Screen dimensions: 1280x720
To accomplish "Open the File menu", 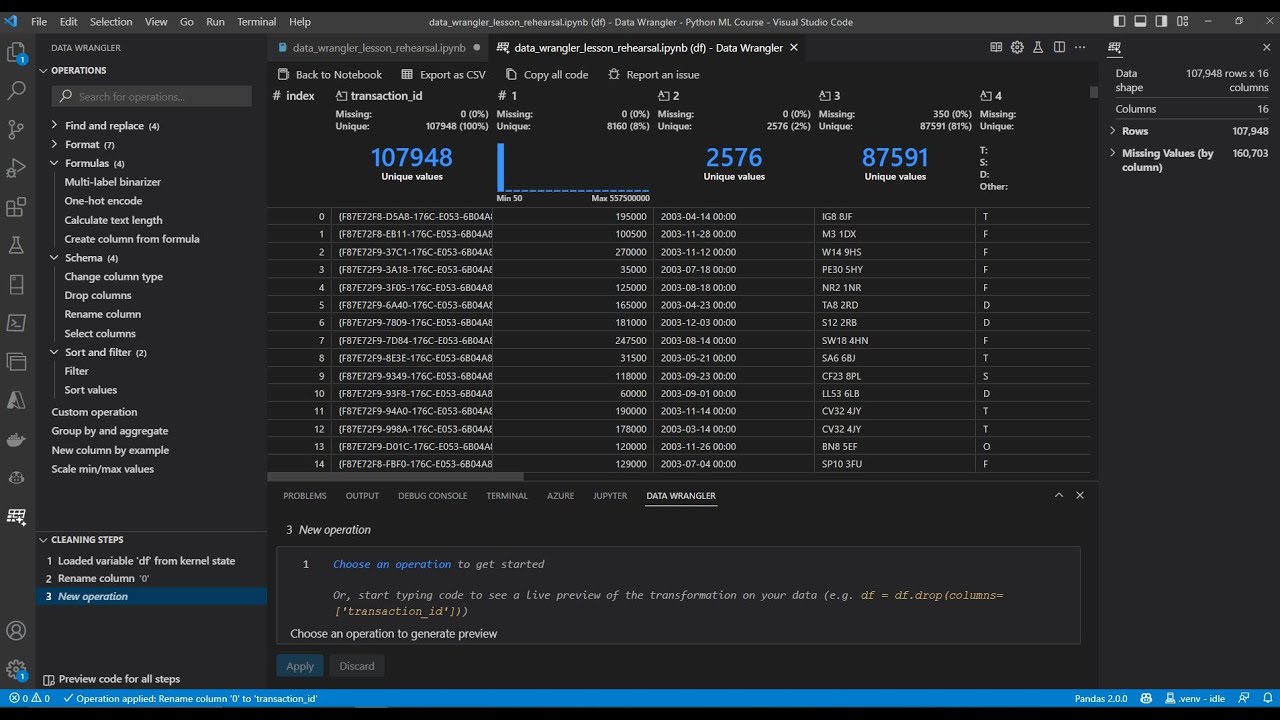I will click(39, 21).
